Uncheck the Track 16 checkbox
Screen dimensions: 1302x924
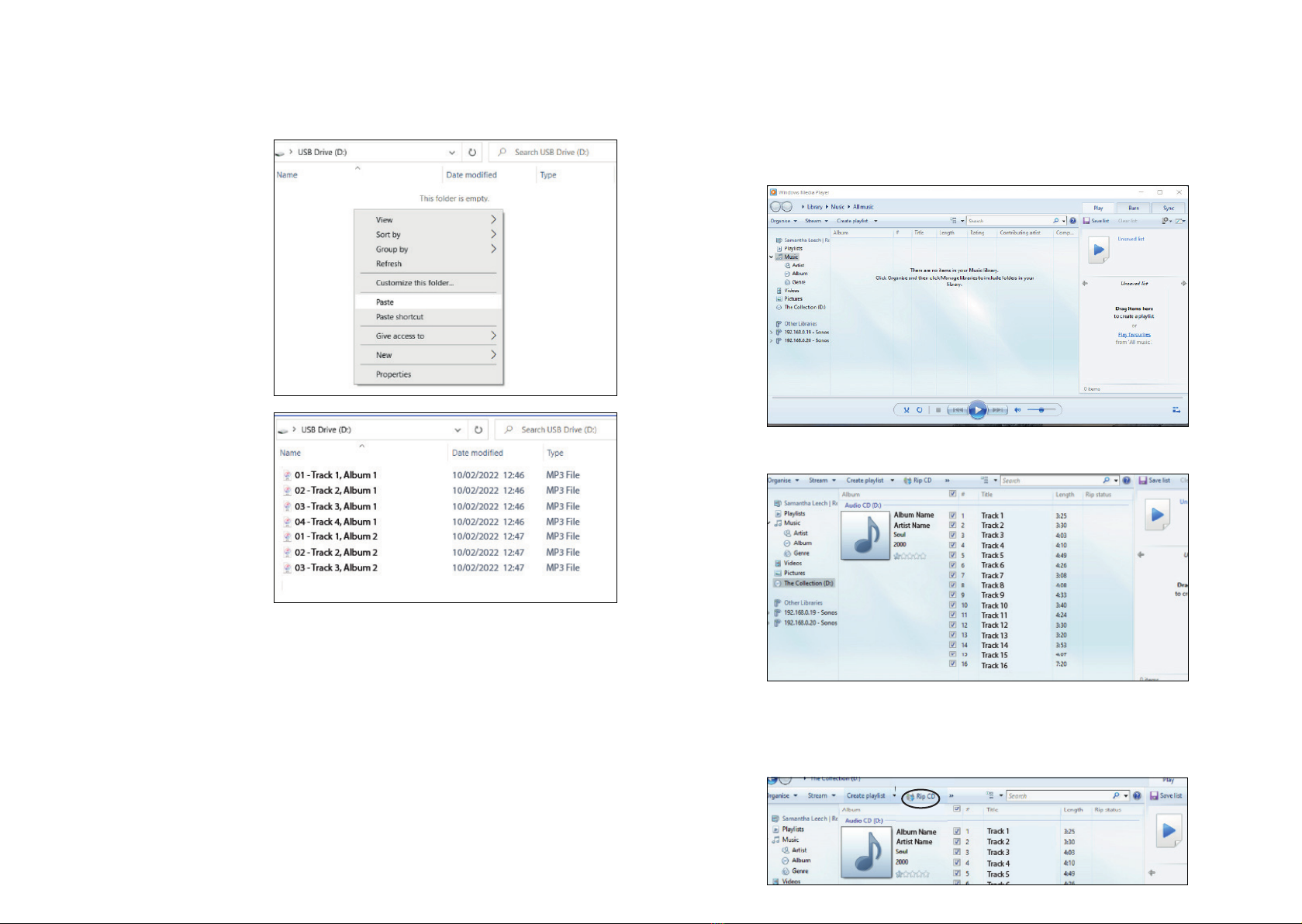coord(952,664)
